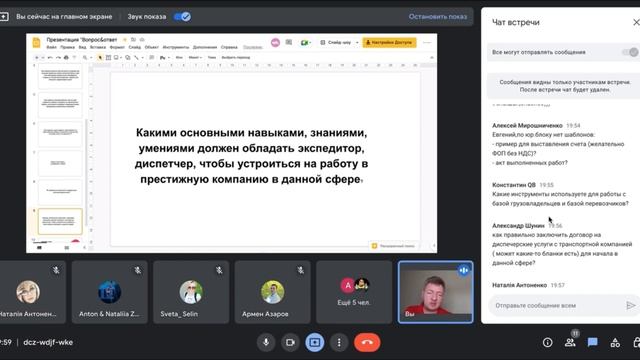Toggle Все могут отправлять сообщения switch
This screenshot has width=640, height=360.
pyautogui.click(x=630, y=52)
